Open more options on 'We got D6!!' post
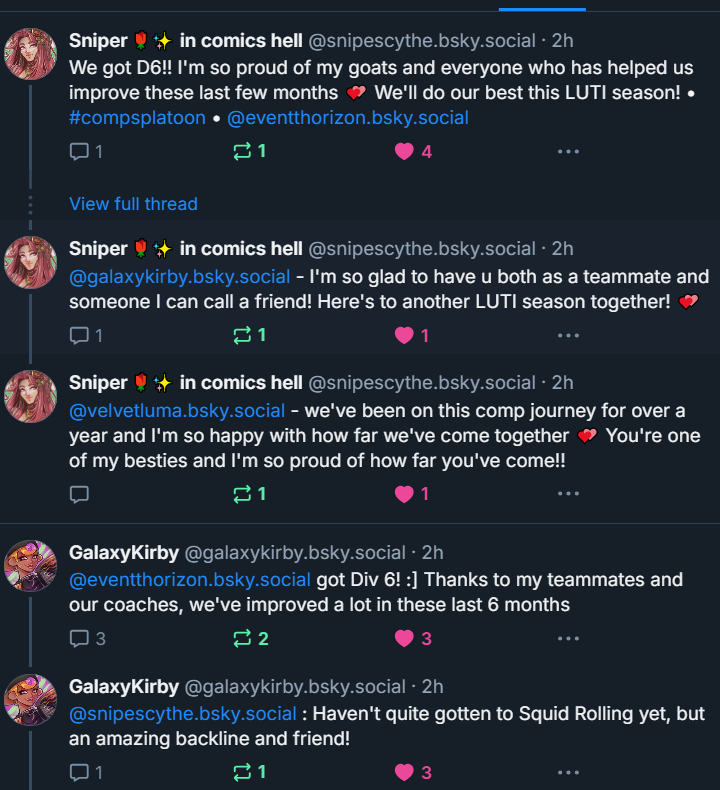Screen dimensions: 720x790 pyautogui.click(x=568, y=152)
